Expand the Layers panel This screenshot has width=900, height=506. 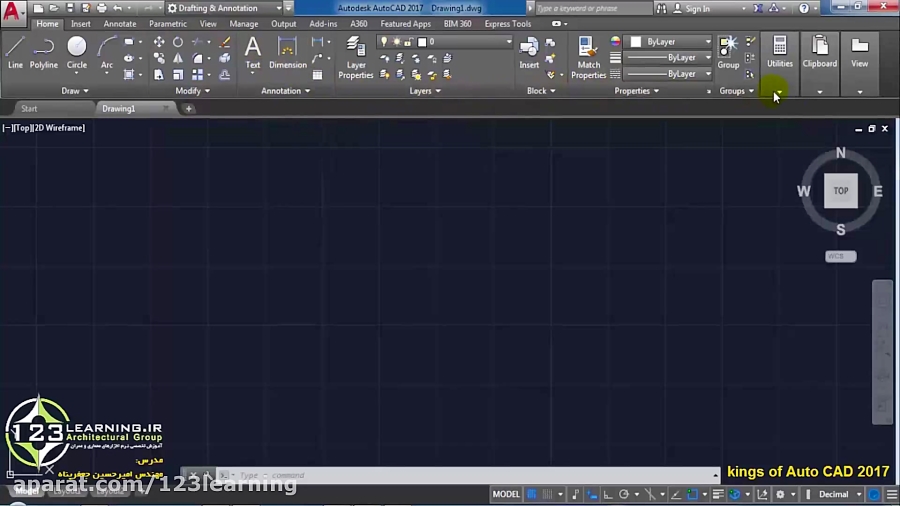pos(425,91)
